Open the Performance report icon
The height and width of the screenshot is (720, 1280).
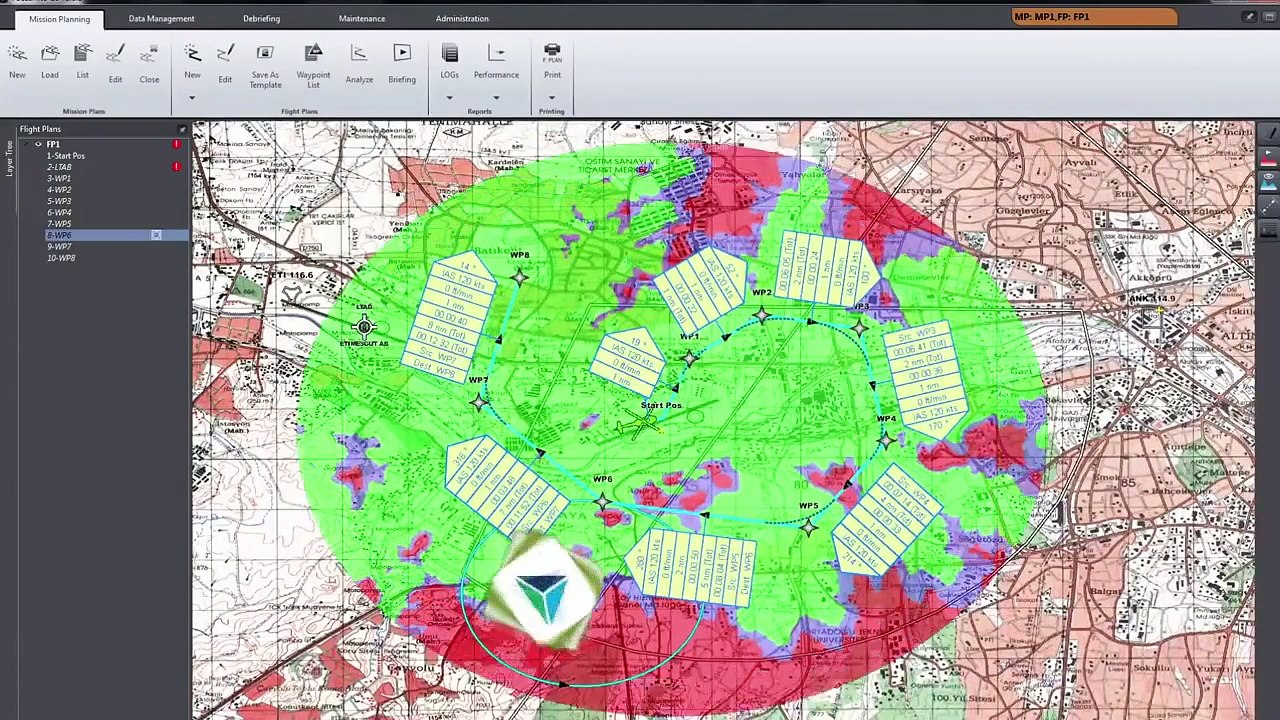[x=496, y=53]
